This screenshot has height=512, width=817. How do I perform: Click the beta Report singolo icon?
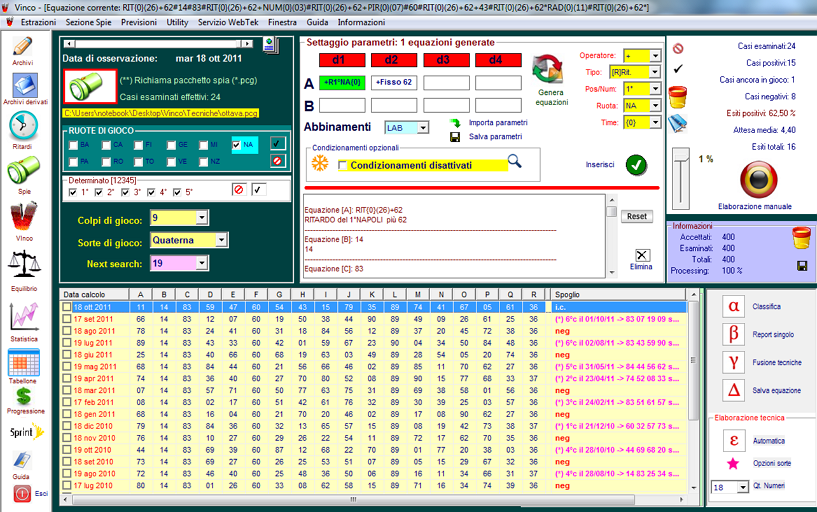click(x=734, y=334)
